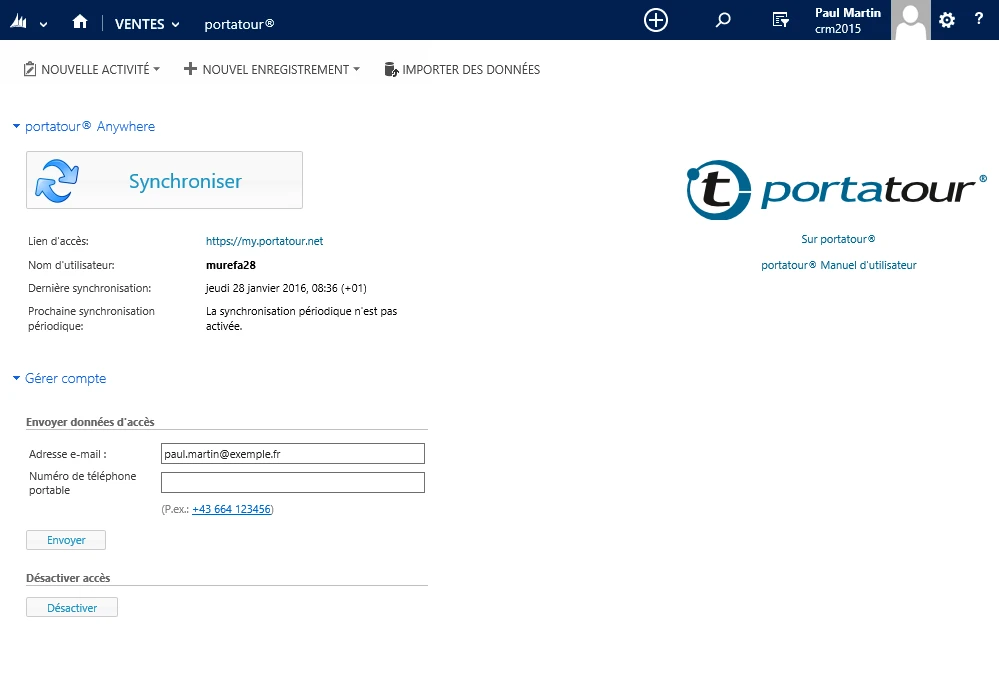Click the last sync date jeudi 28 janvier 2016
Viewport: 999px width, 700px height.
286,288
